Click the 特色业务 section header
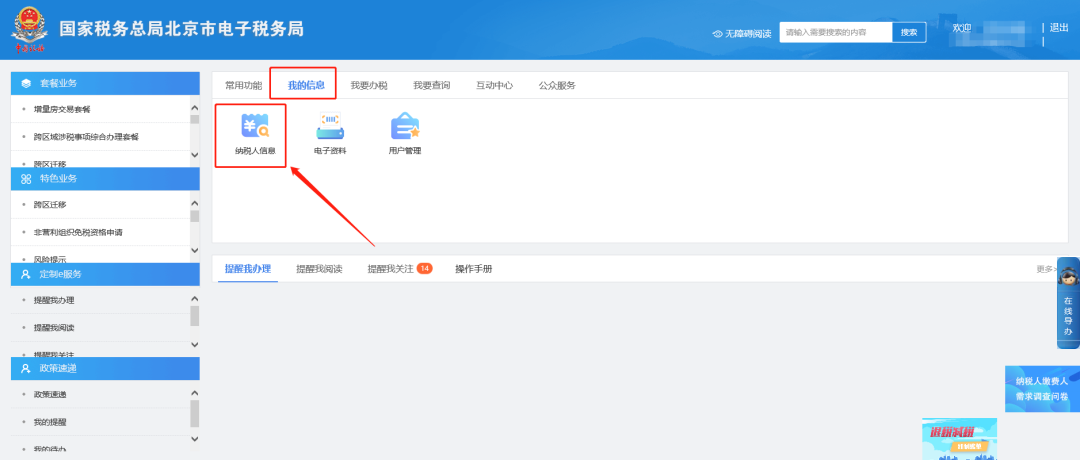The height and width of the screenshot is (460, 1080). pyautogui.click(x=105, y=178)
